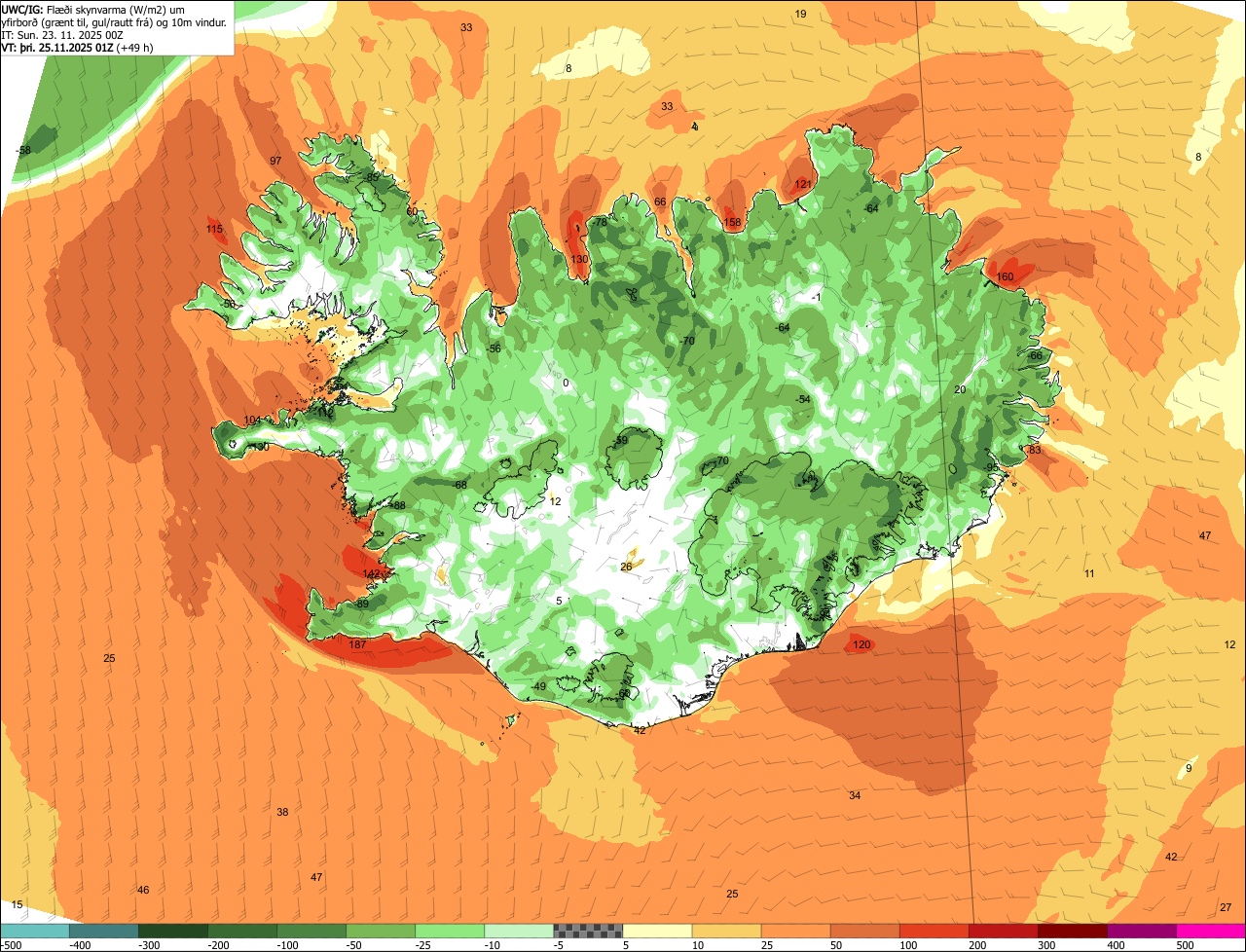Select the map value '-88'

pos(397,506)
